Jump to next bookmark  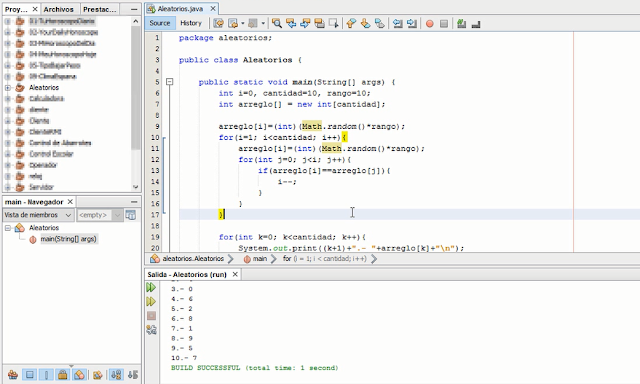pos(365,24)
